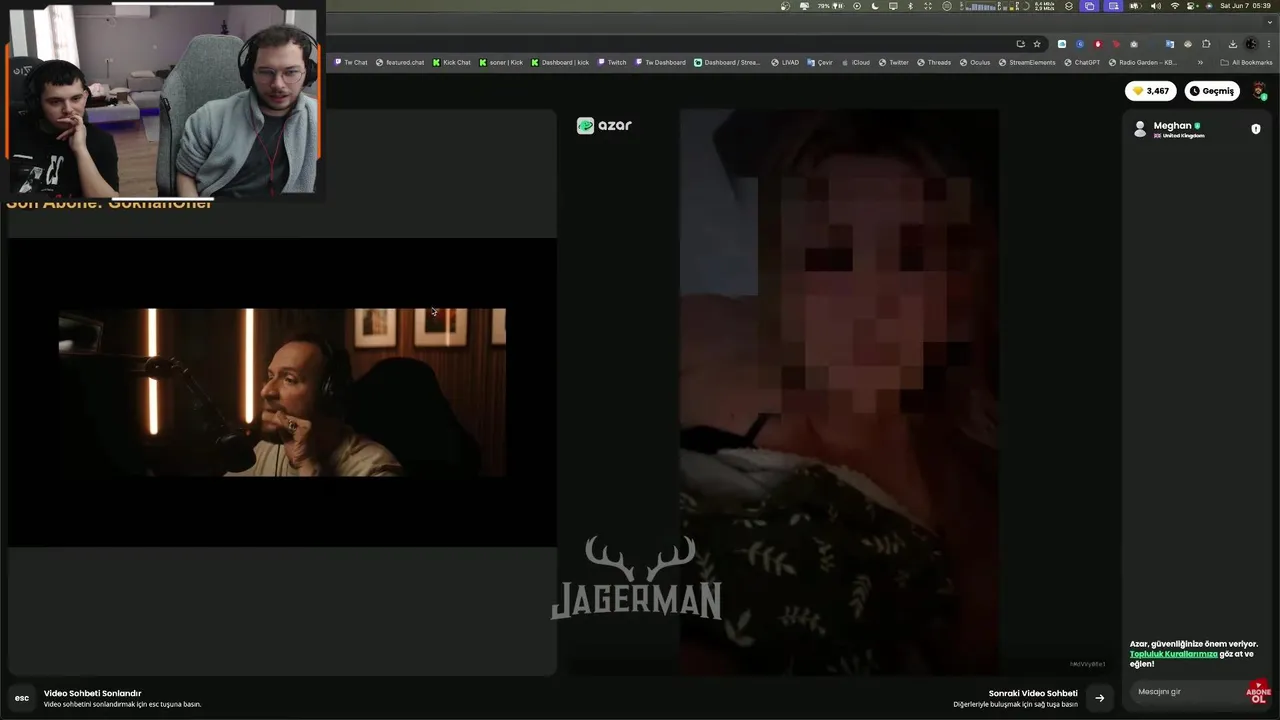Click the battery 79% indicator
Screen dimensions: 1280x720
point(831,6)
